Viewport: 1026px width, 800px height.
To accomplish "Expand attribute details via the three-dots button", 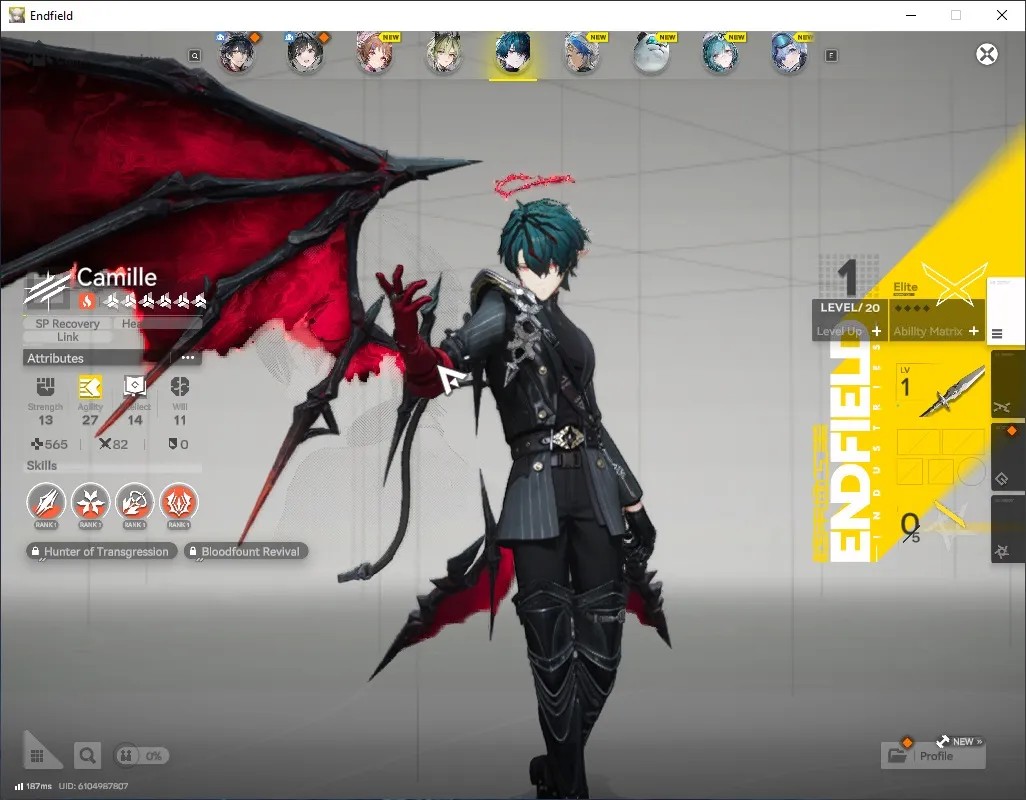I will tap(188, 358).
